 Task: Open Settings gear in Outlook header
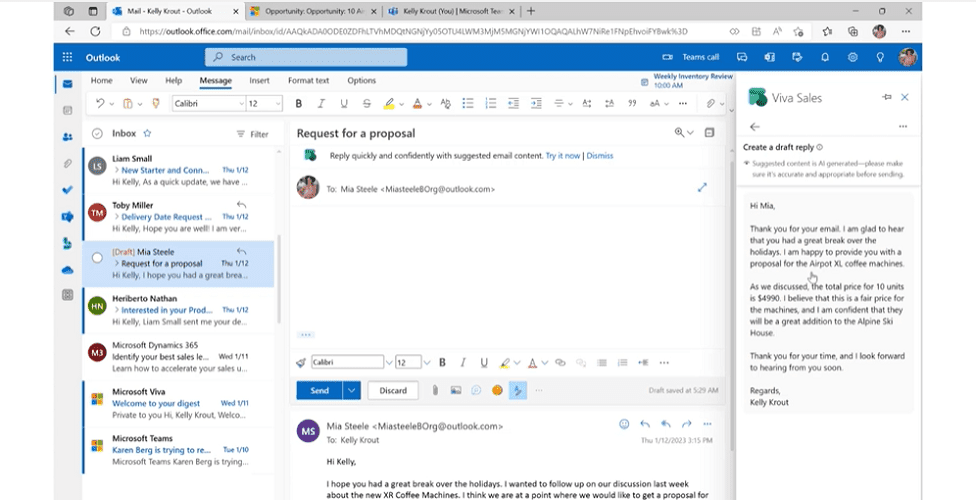(852, 57)
